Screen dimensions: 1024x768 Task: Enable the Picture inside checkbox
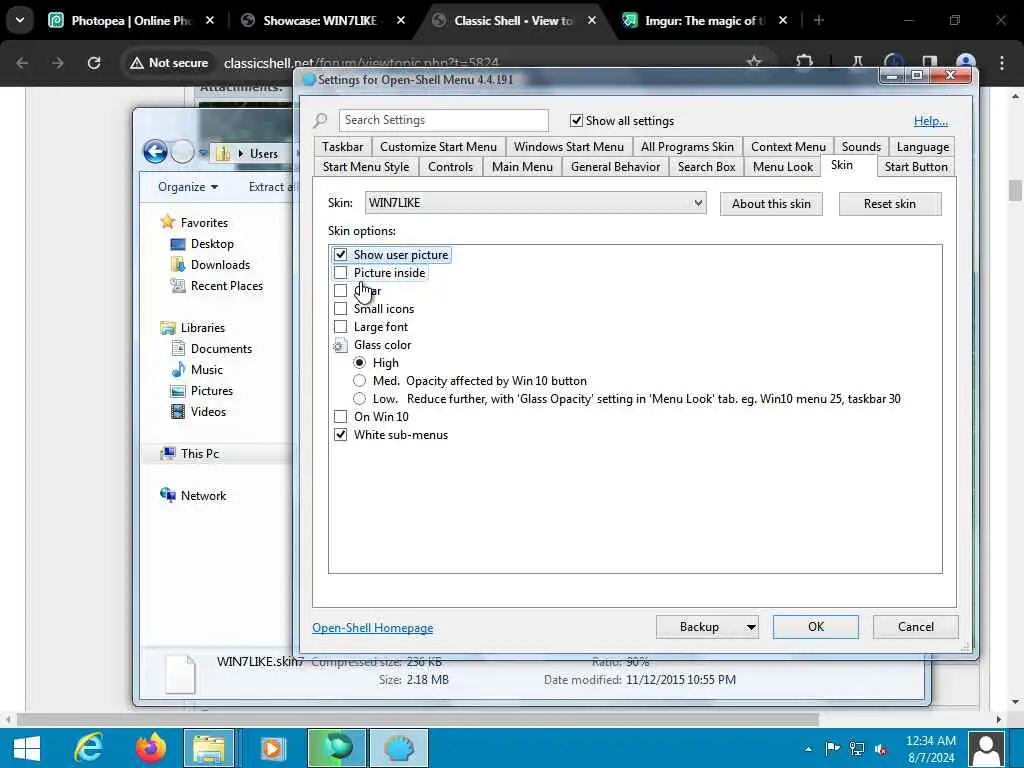340,272
